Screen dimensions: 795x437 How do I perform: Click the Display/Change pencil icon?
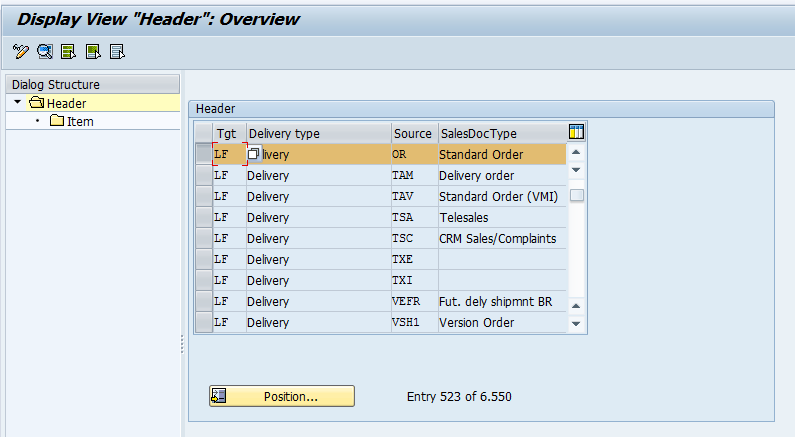(21, 51)
